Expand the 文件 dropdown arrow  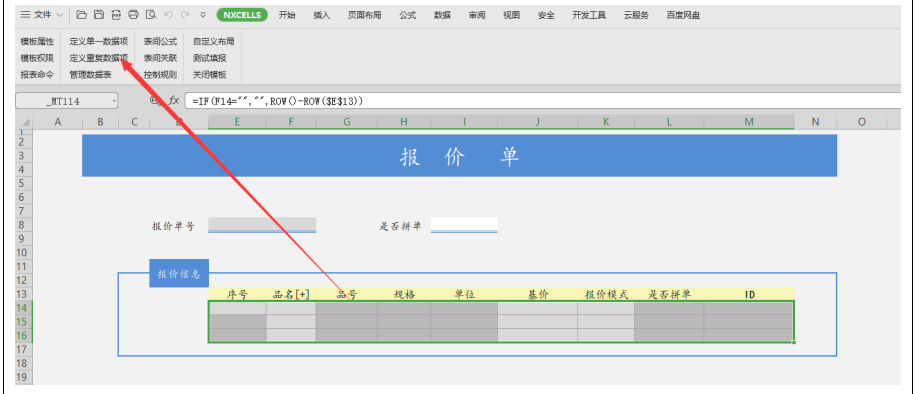tap(60, 15)
